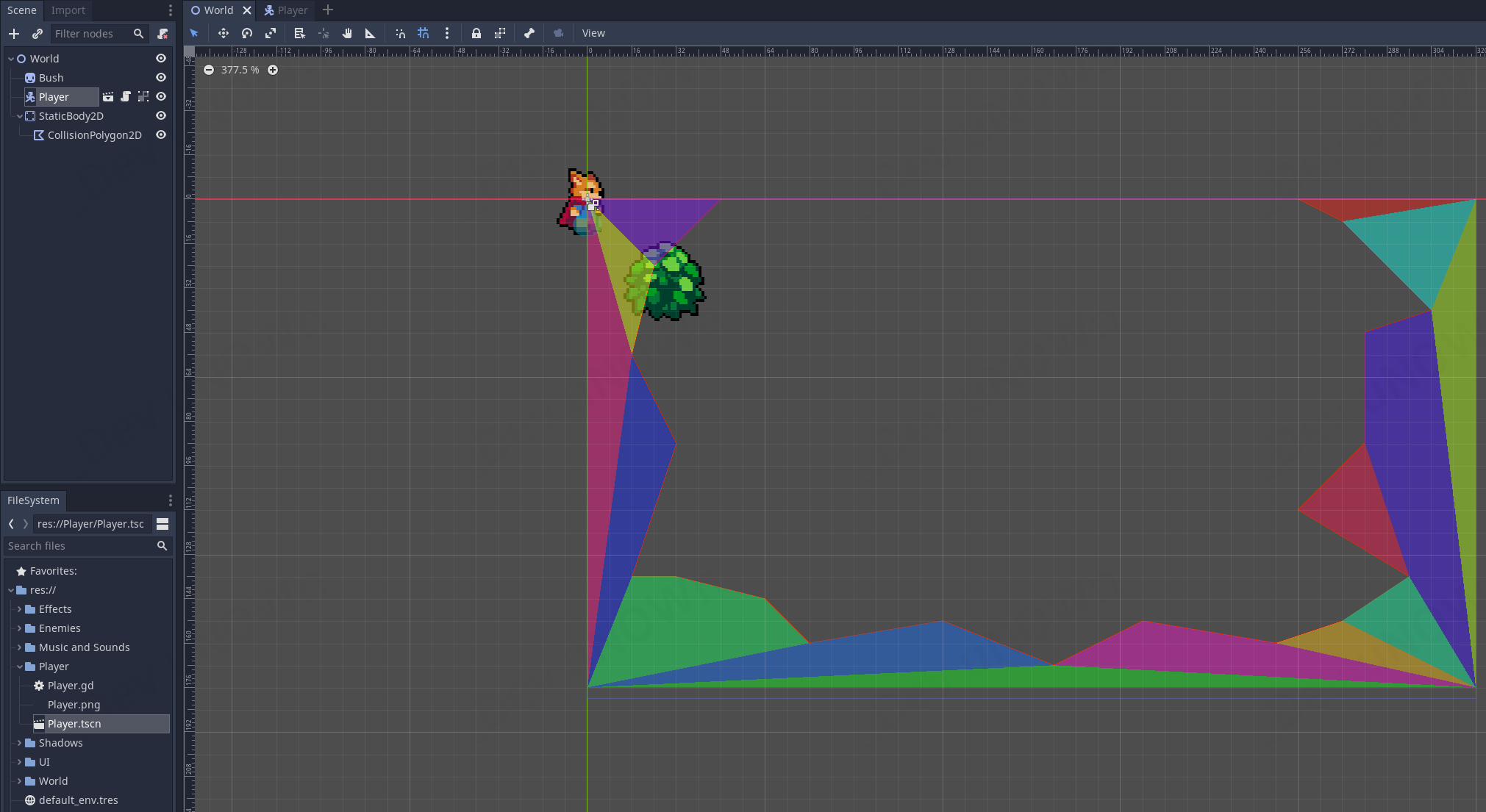The height and width of the screenshot is (812, 1486).
Task: Click the instance scene link icon
Action: pyautogui.click(x=37, y=34)
